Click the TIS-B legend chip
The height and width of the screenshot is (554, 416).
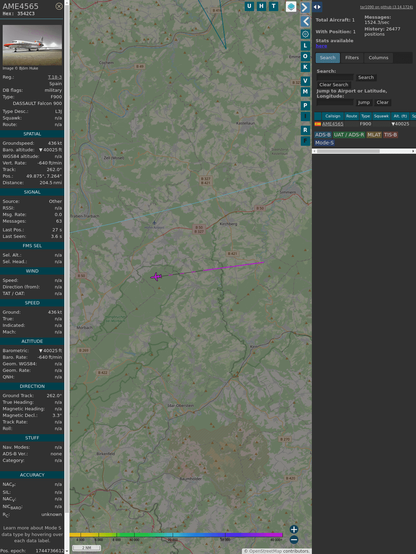point(390,135)
